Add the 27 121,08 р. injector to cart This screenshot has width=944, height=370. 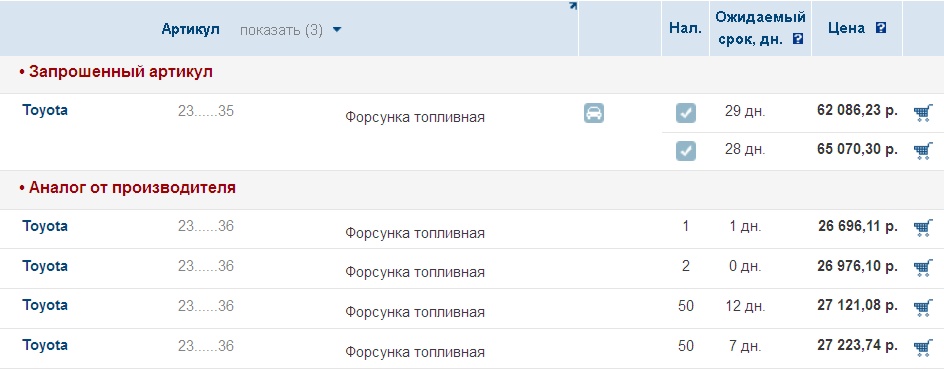point(923,307)
